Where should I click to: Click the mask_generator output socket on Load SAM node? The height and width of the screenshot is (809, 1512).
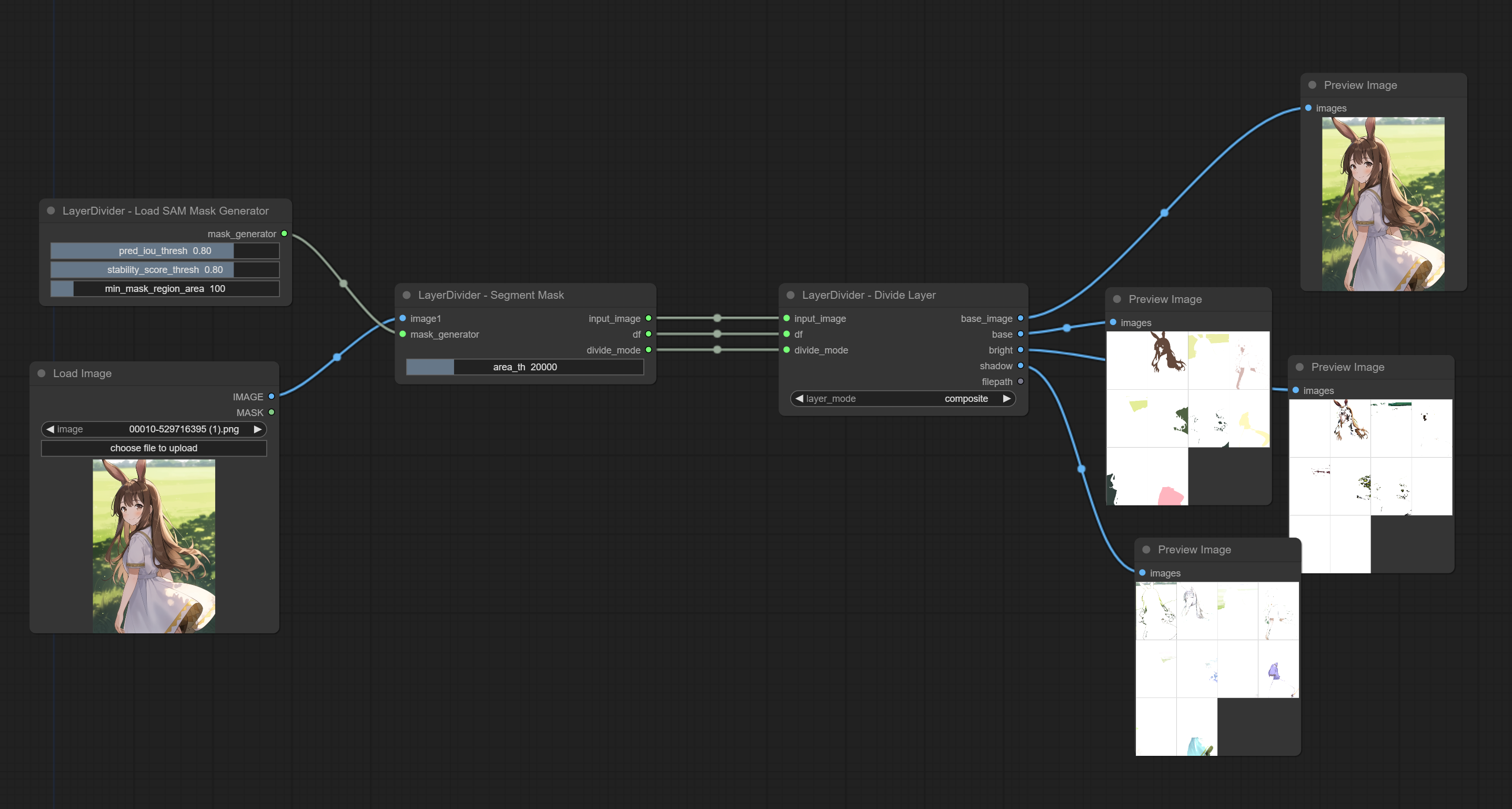click(x=284, y=234)
